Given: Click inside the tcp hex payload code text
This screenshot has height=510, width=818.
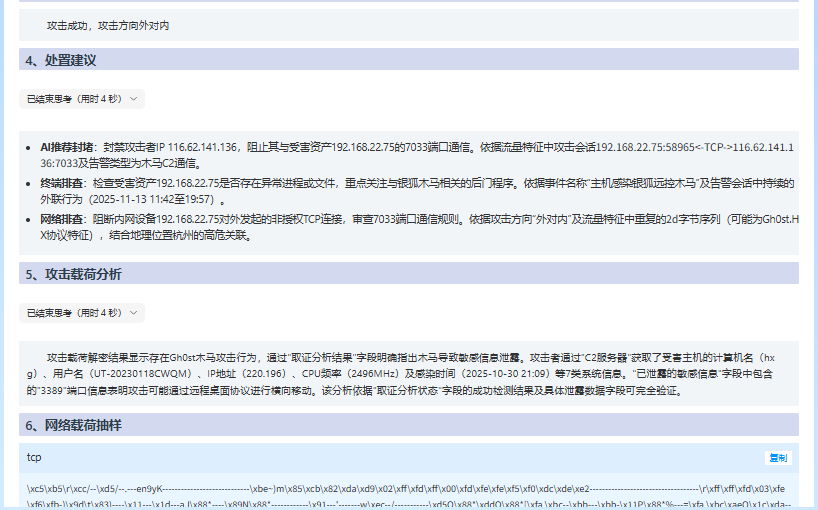Looking at the screenshot, I should pos(400,489).
